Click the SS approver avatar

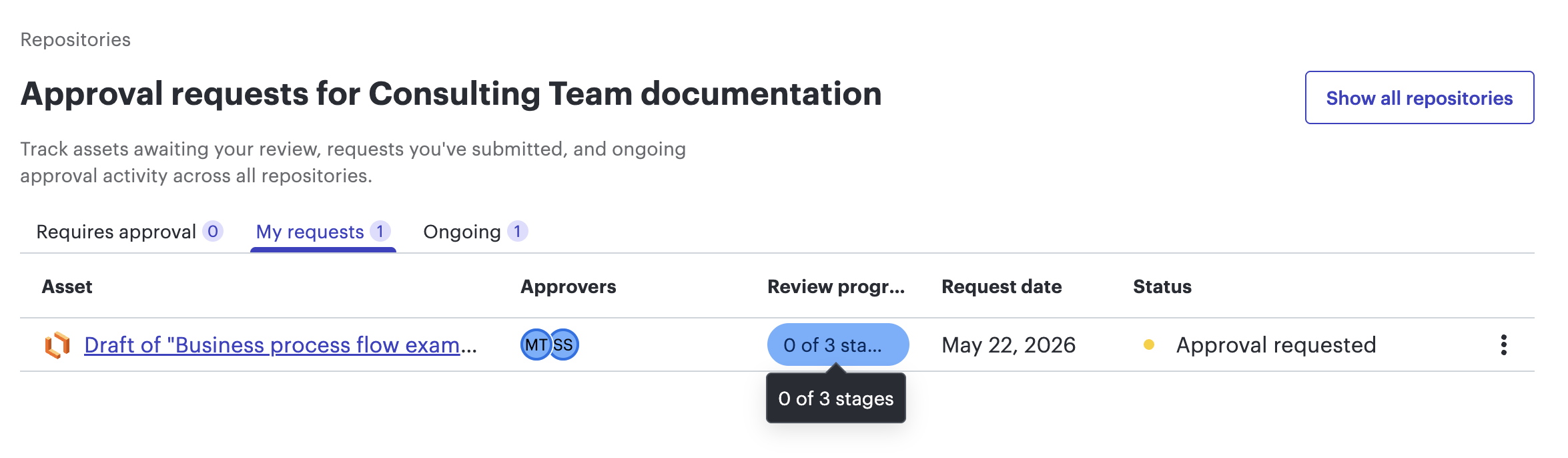(564, 345)
